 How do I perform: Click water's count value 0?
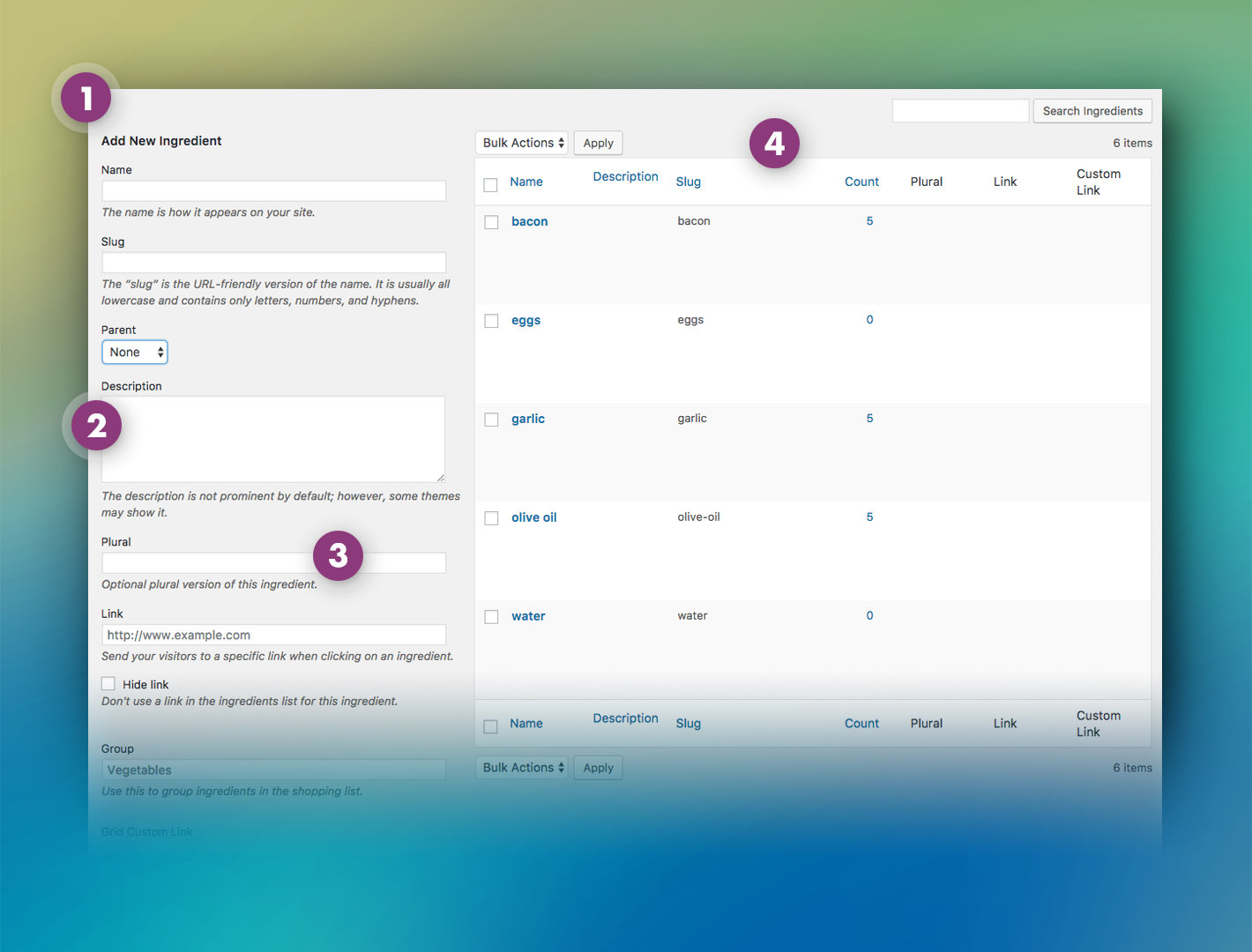coord(869,616)
